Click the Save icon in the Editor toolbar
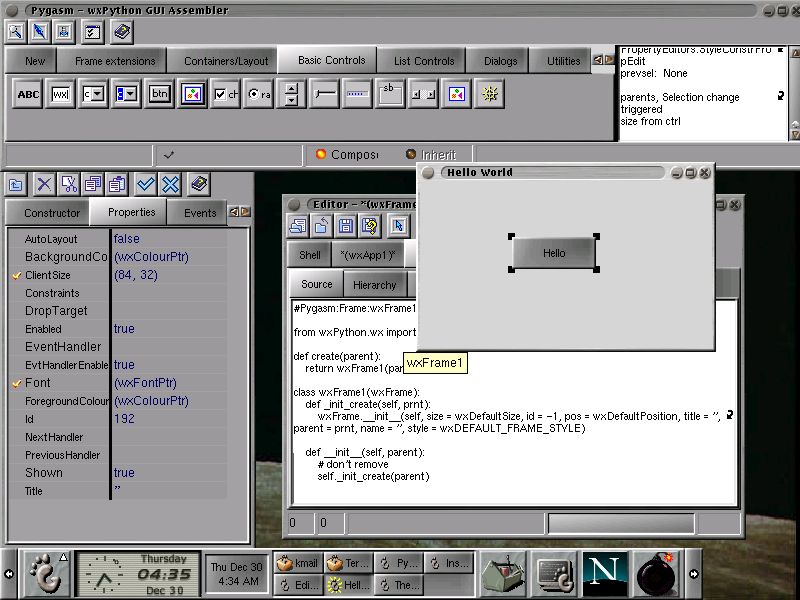The height and width of the screenshot is (600, 800). click(346, 226)
